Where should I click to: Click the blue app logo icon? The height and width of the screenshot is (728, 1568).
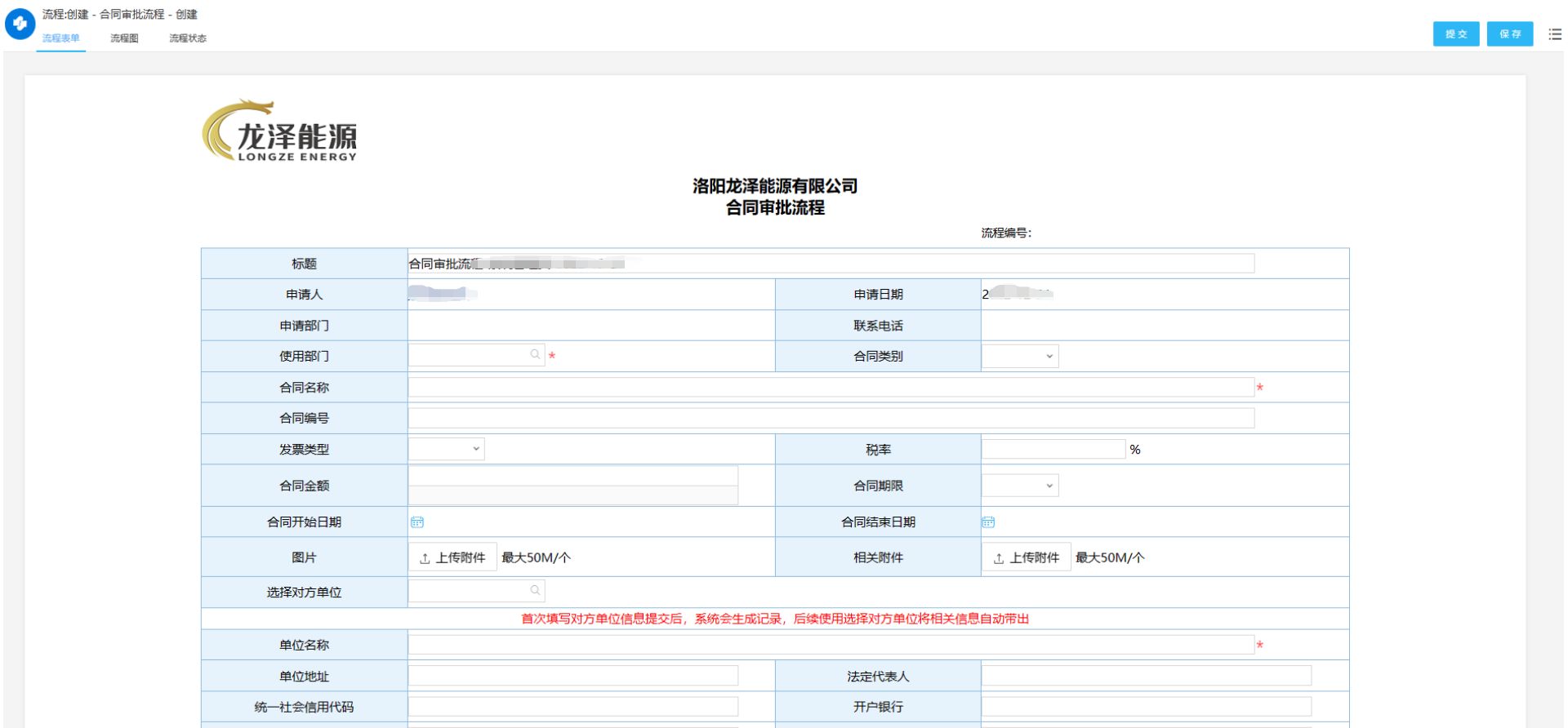[20, 24]
